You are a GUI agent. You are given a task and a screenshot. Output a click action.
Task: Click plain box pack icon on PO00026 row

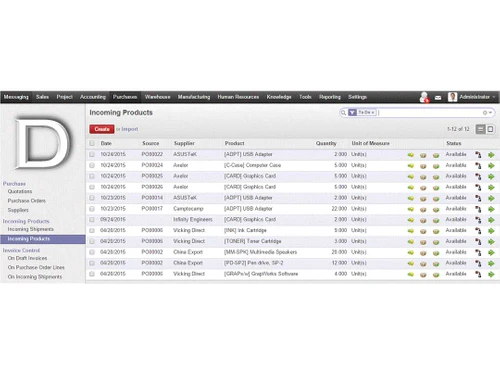(x=423, y=188)
